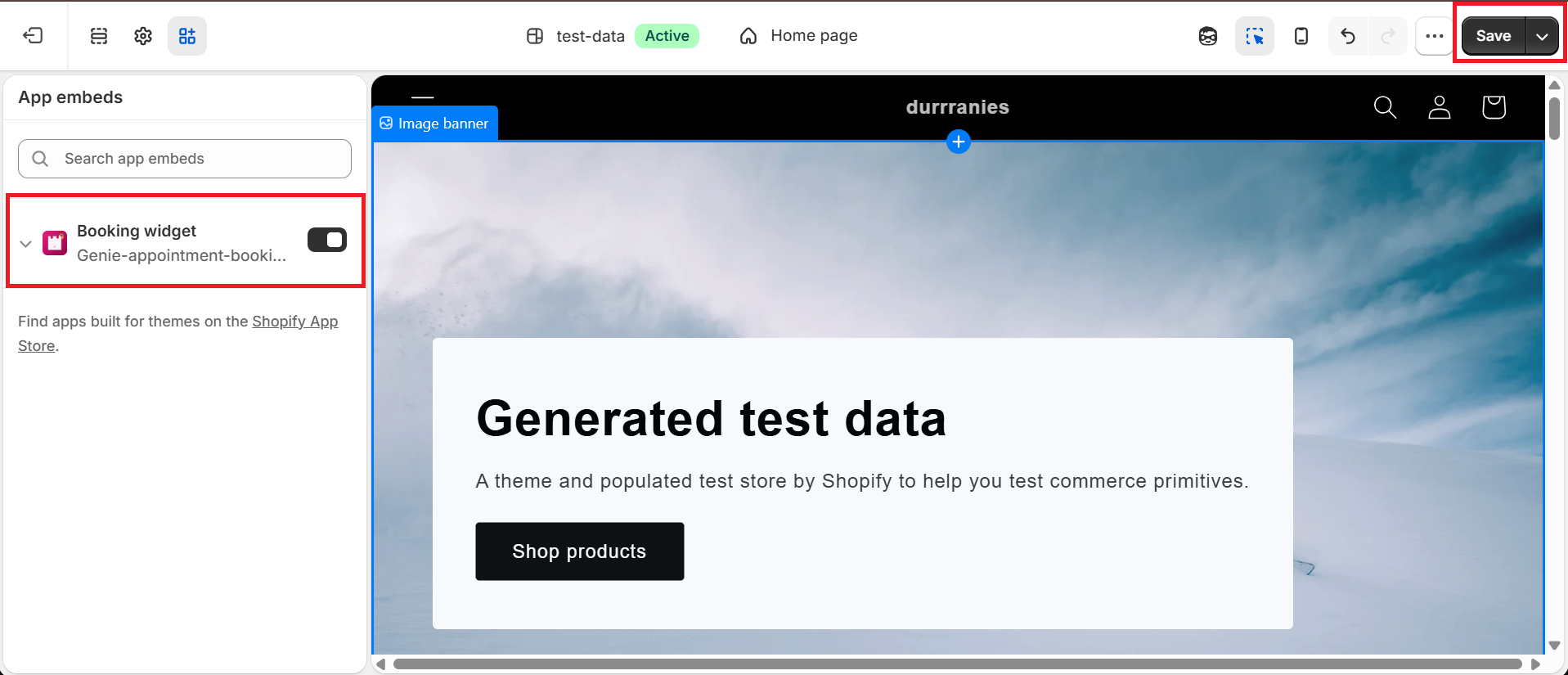1568x675 pixels.
Task: Click the storefront search magnifier icon
Action: click(x=1385, y=107)
